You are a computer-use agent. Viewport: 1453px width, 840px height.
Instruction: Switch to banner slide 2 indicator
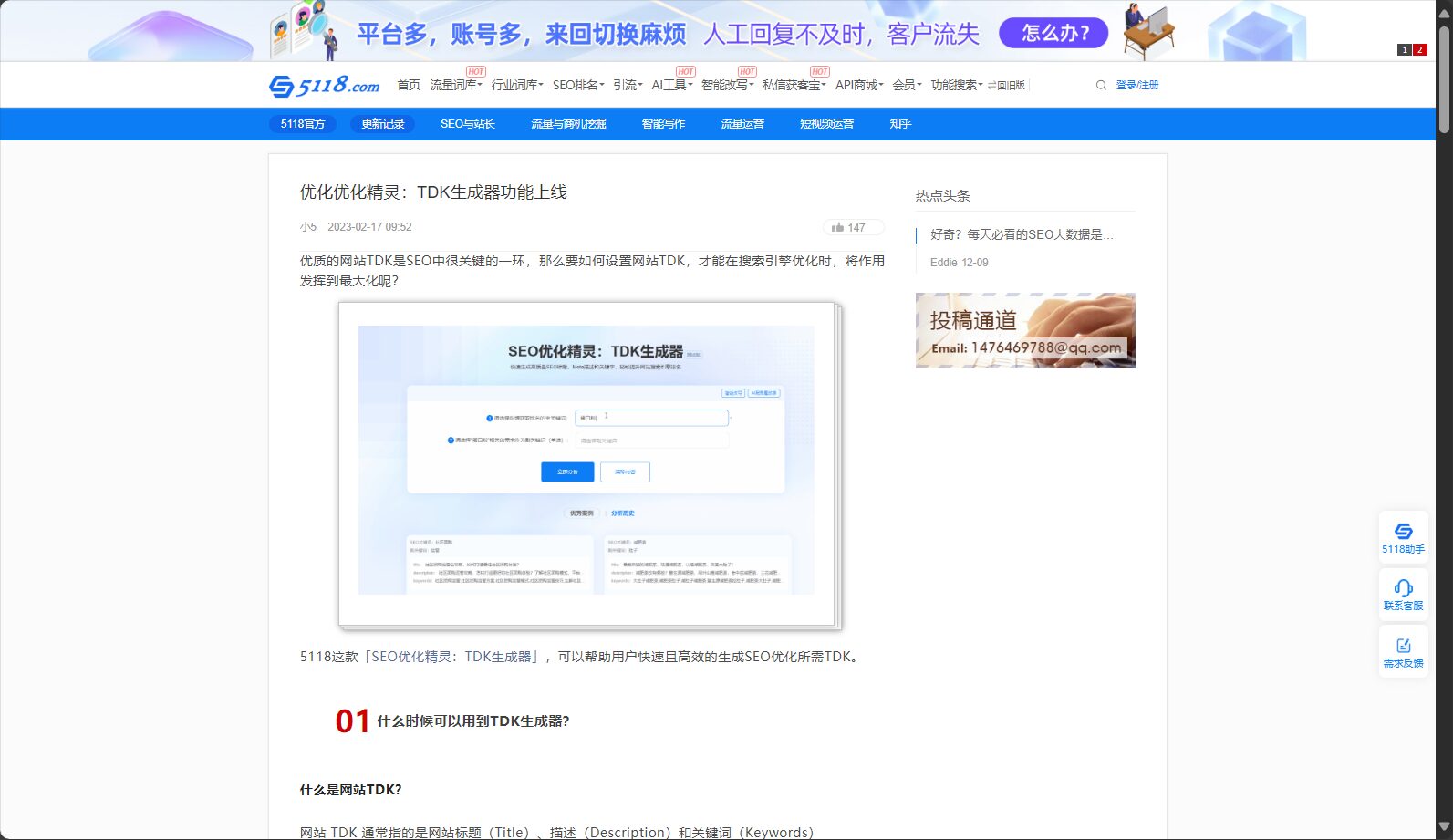[x=1419, y=50]
